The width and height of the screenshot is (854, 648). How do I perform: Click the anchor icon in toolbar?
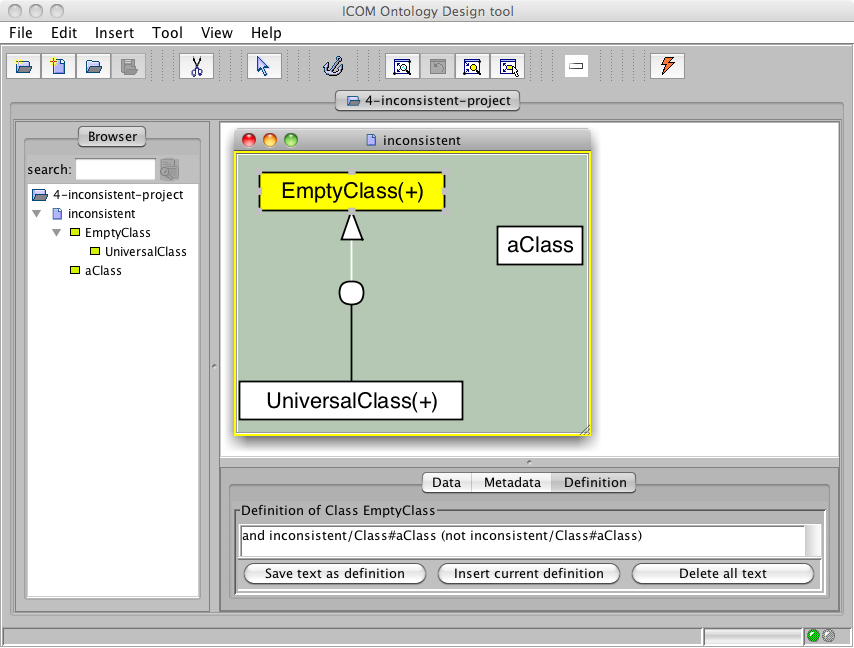pyautogui.click(x=333, y=66)
